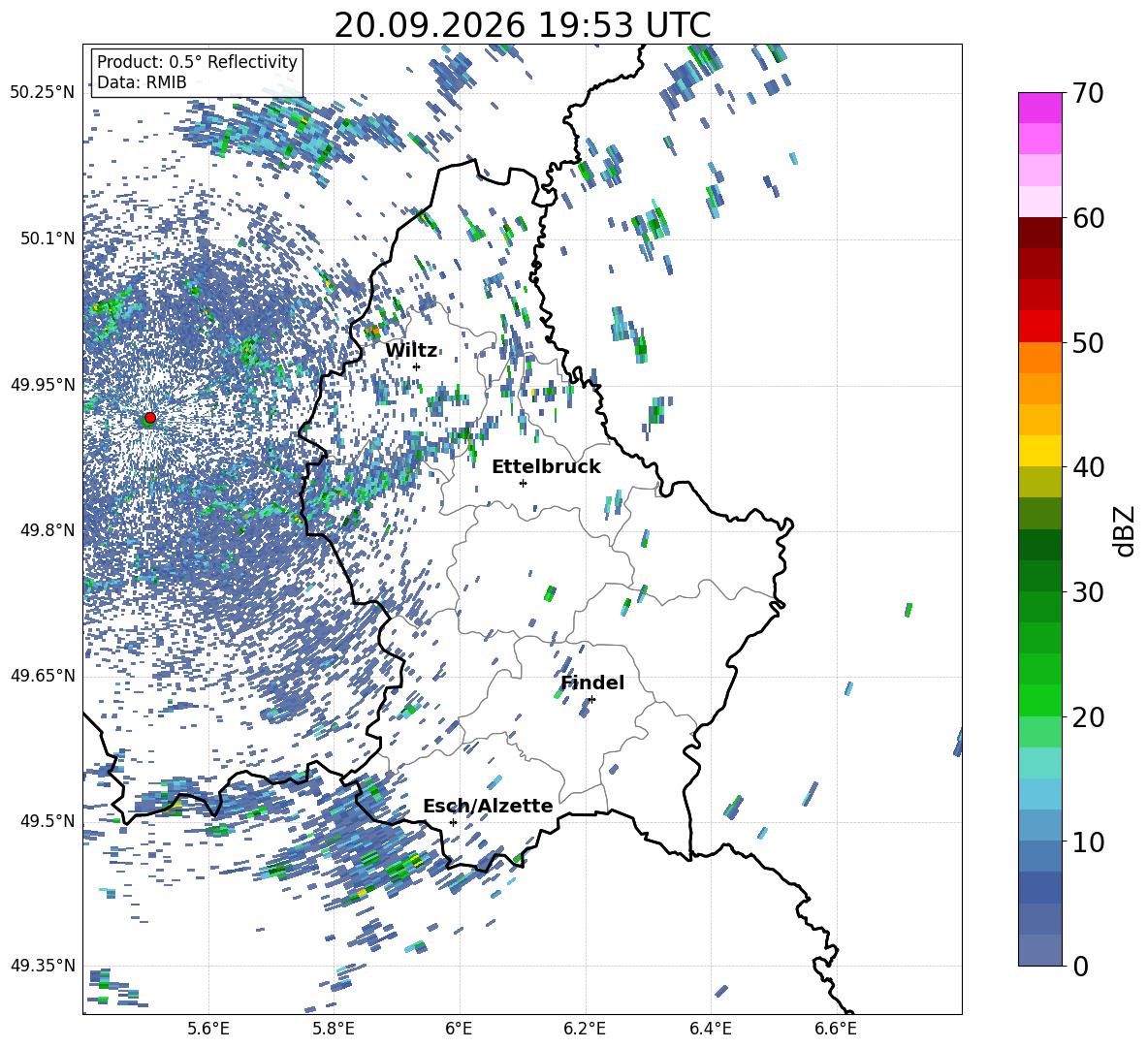Select the Findel city label
Viewport: 1148px width, 1048px height.
[x=592, y=683]
